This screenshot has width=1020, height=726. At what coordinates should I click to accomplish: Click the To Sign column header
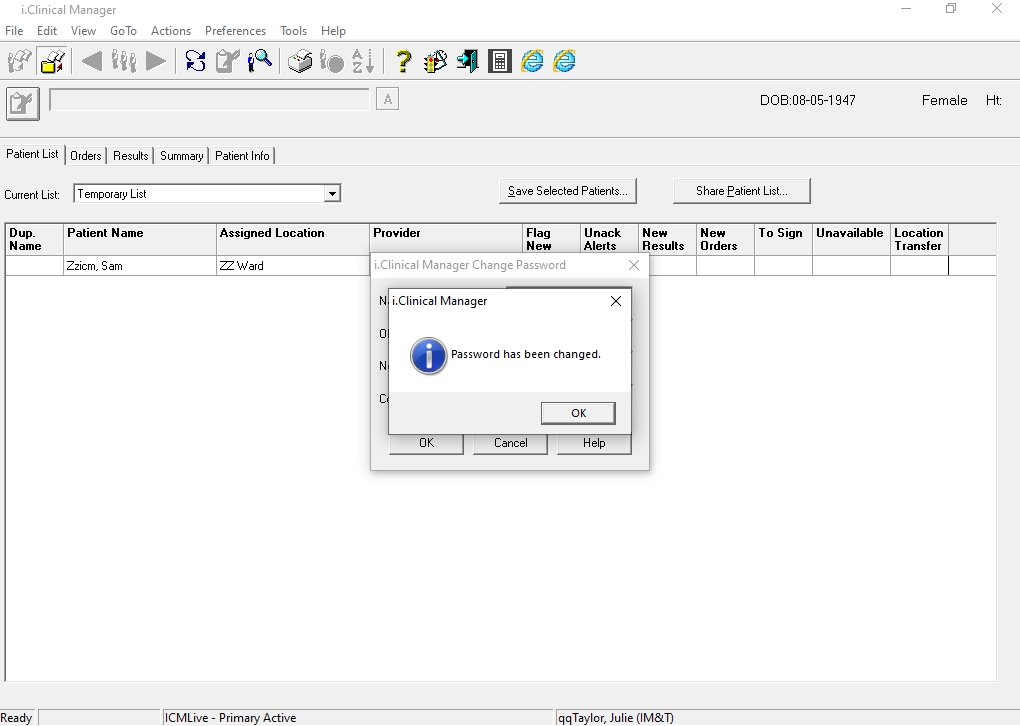[783, 239]
